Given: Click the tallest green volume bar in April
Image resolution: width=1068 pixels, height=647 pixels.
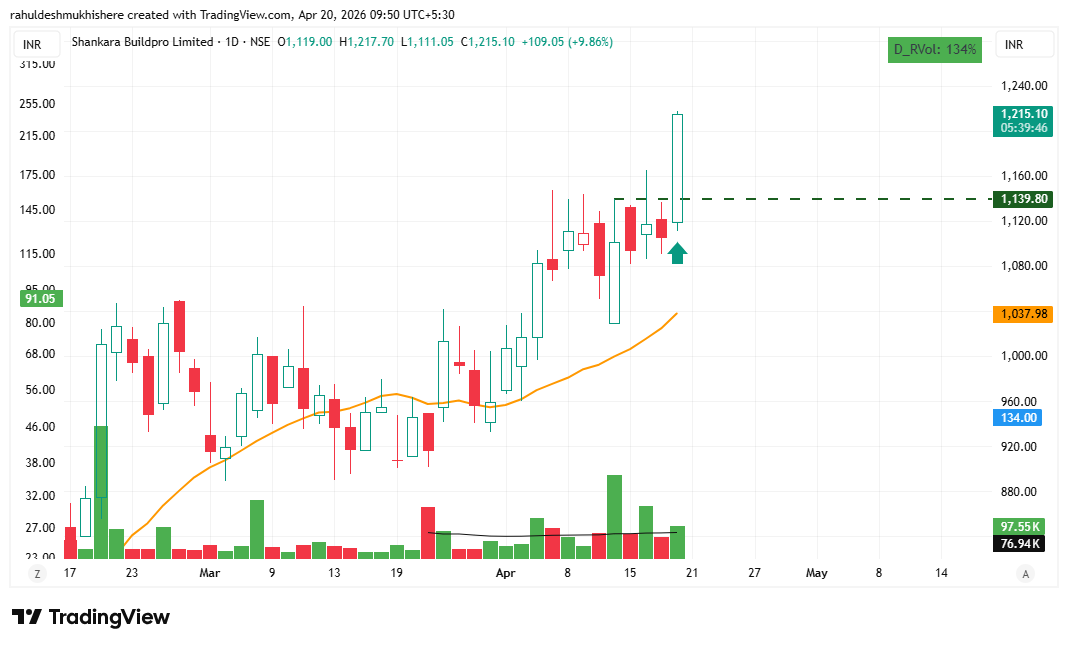Looking at the screenshot, I should pyautogui.click(x=614, y=517).
